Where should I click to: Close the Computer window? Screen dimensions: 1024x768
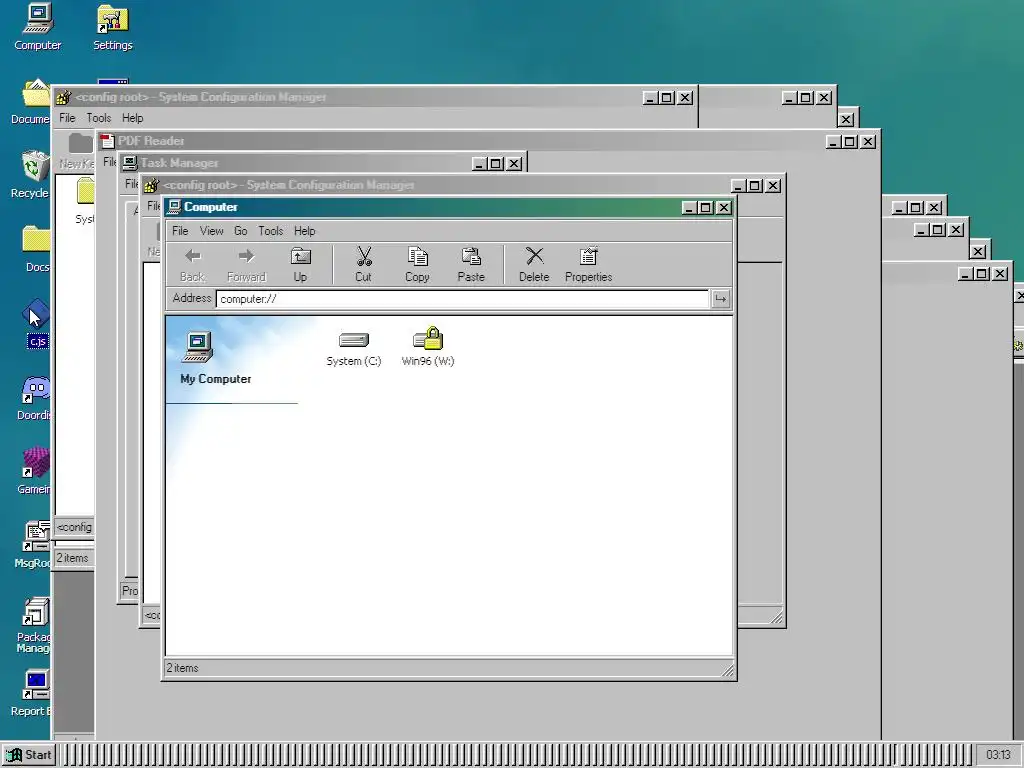click(724, 208)
